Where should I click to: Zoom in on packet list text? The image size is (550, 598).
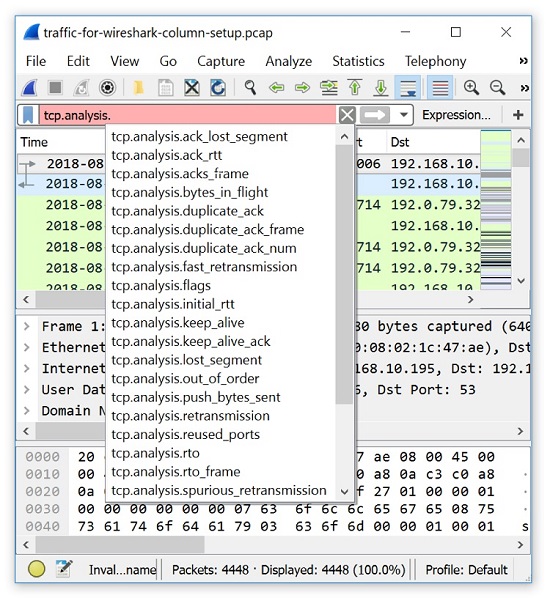click(x=471, y=88)
